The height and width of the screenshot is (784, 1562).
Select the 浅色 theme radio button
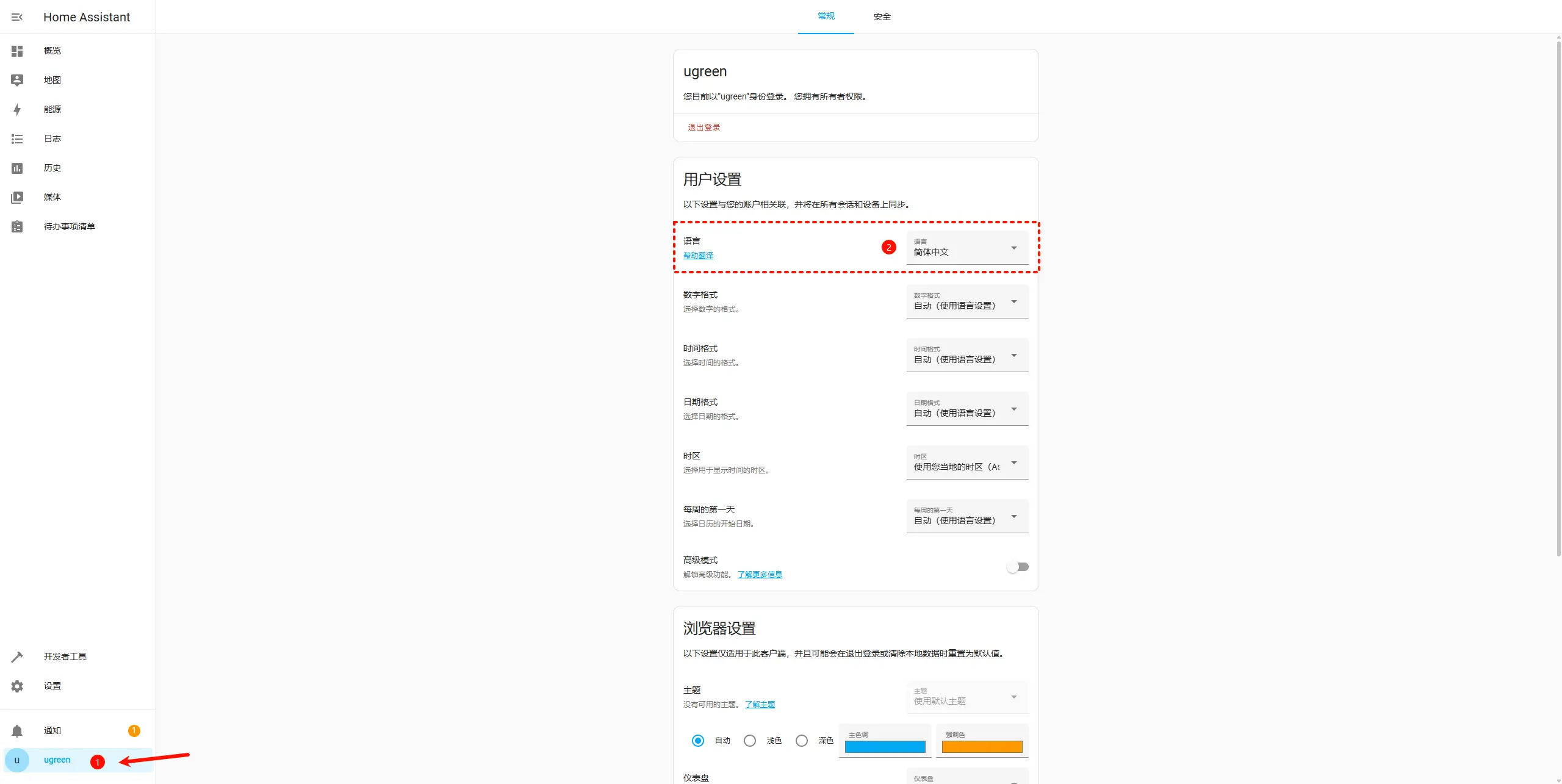[x=750, y=741]
